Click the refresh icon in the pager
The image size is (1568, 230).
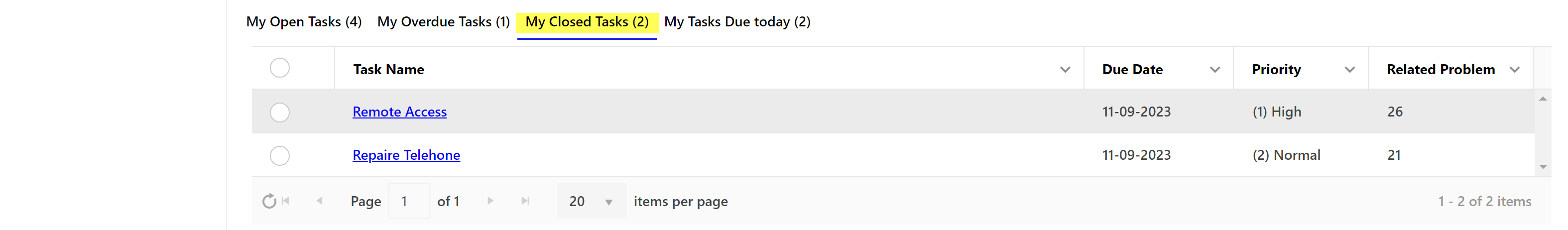point(269,202)
